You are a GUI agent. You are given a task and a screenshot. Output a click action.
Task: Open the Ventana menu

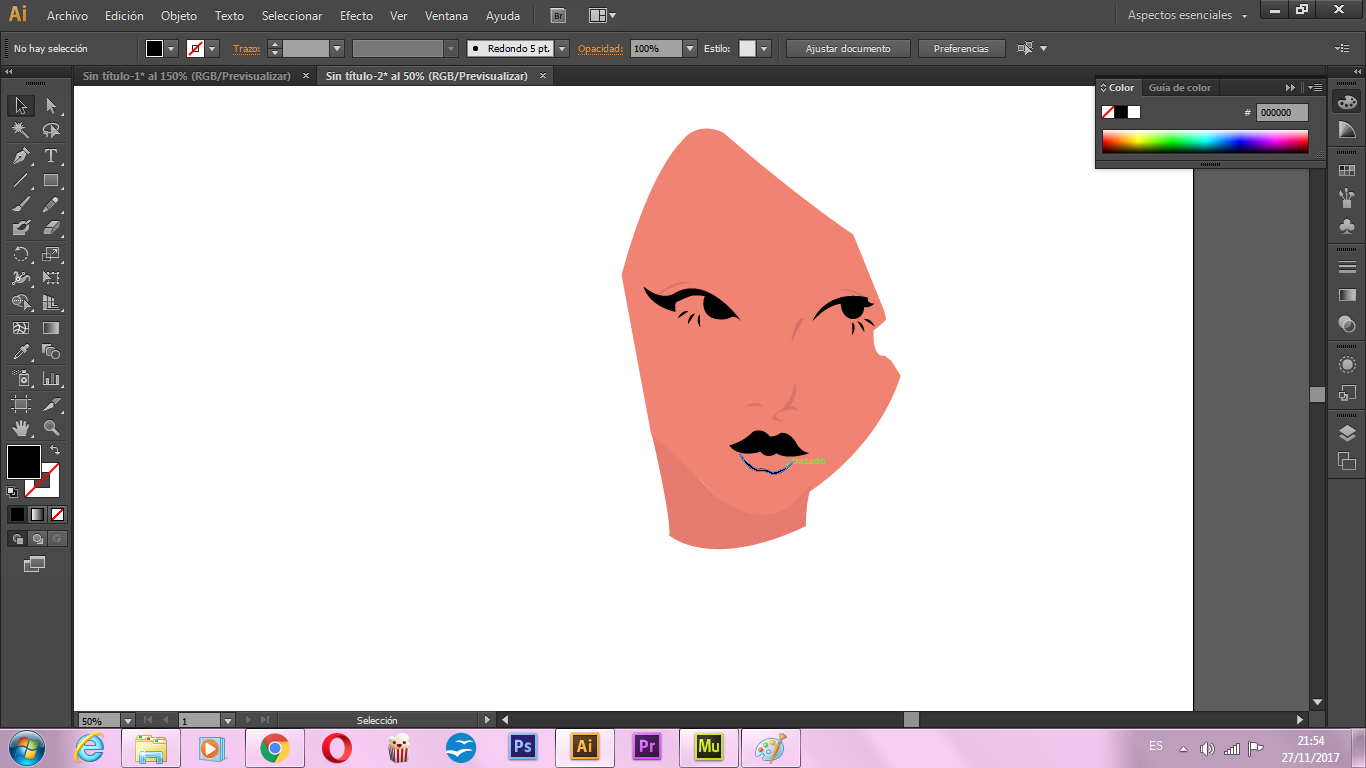[x=446, y=16]
